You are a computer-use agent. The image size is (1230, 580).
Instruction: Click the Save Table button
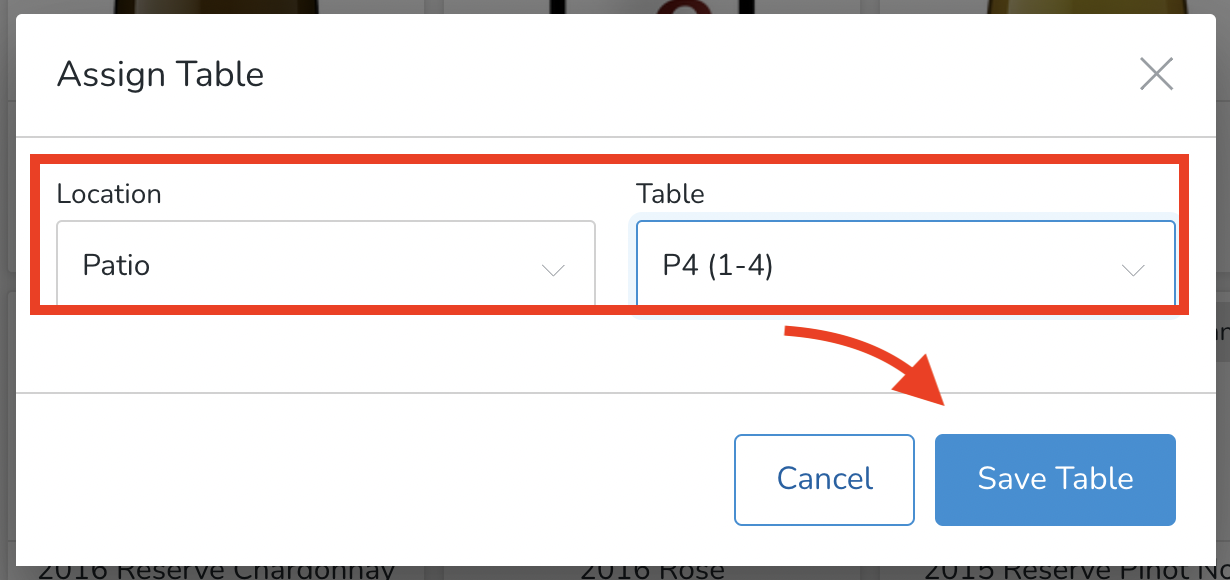1055,479
